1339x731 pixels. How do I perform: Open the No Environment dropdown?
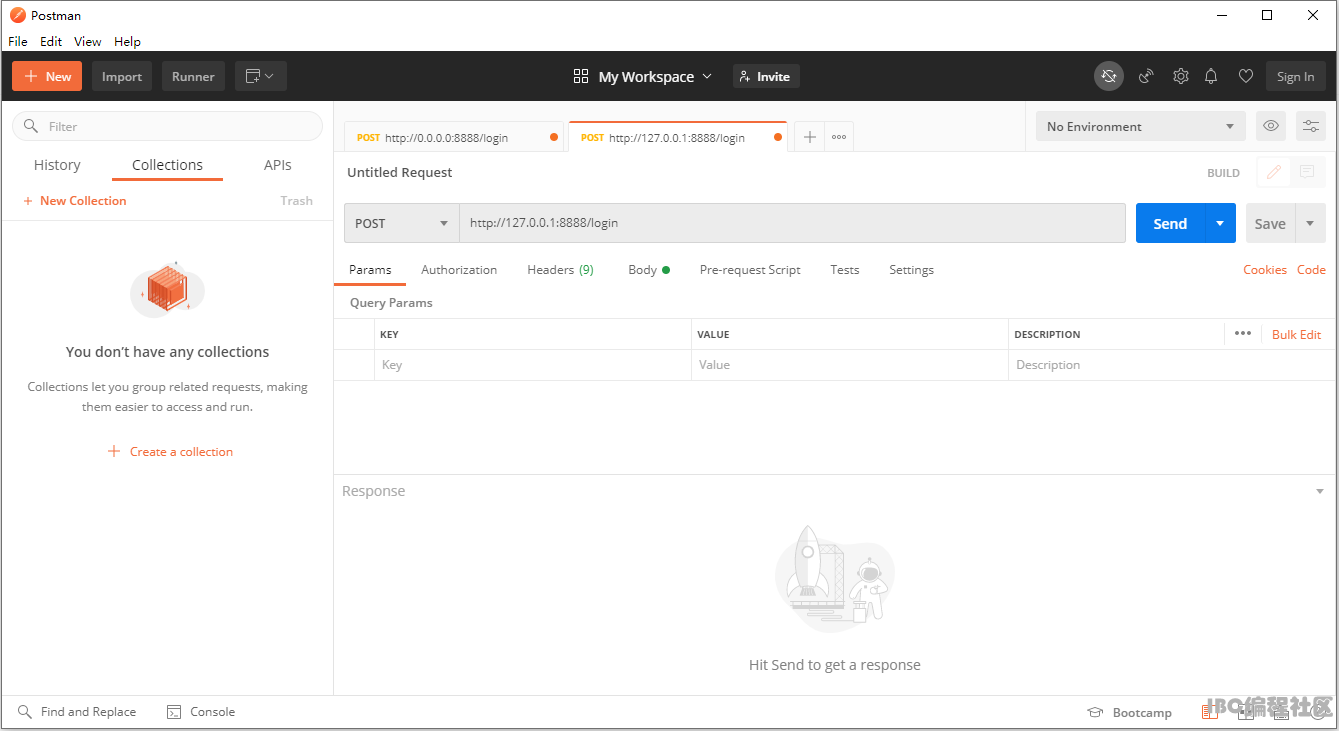[x=1141, y=126]
